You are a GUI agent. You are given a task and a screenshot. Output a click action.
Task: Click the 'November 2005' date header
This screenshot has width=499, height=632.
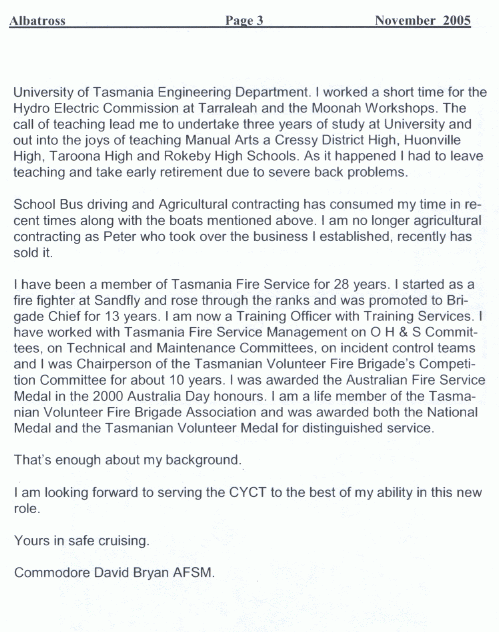[423, 21]
